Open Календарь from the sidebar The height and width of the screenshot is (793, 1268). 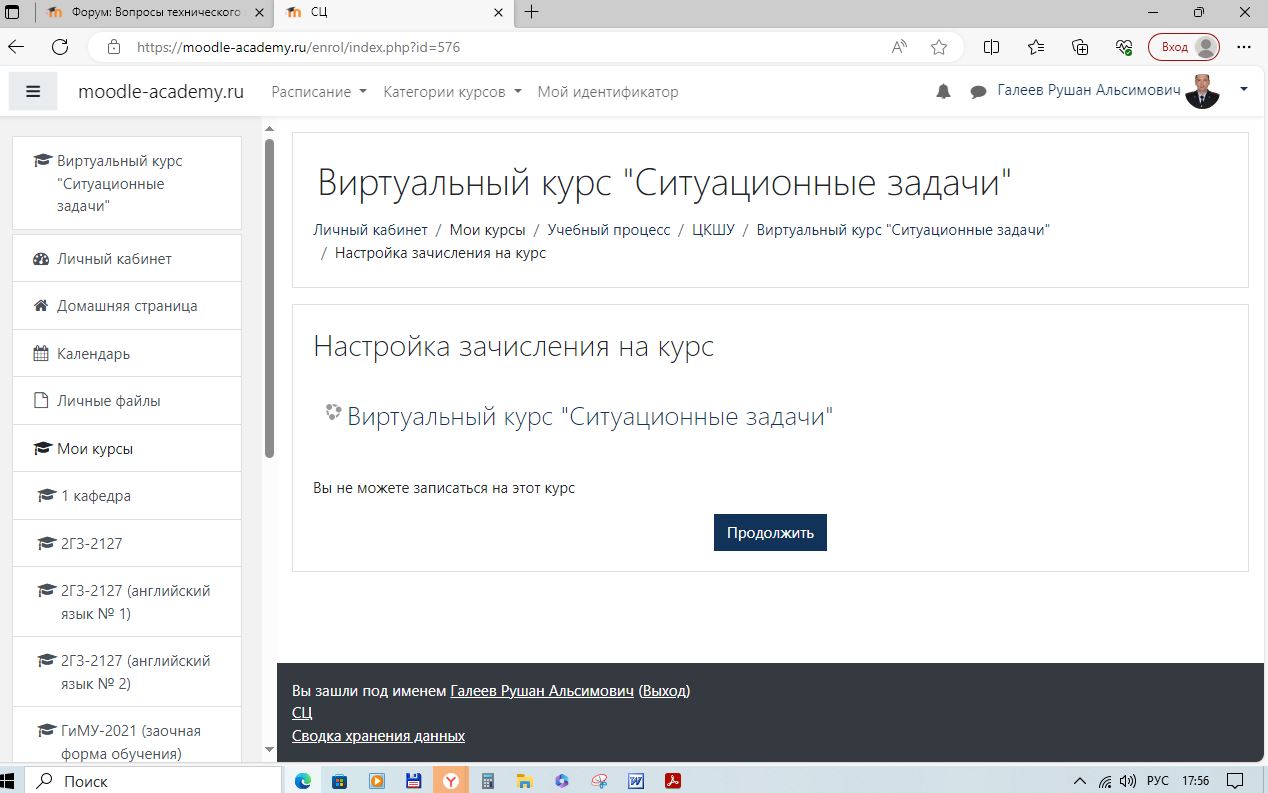pos(93,354)
